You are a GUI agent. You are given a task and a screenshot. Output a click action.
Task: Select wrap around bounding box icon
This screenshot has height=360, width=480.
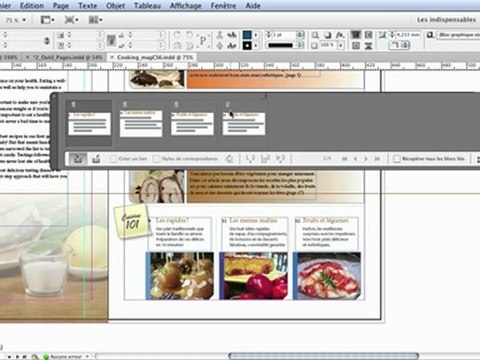368,35
